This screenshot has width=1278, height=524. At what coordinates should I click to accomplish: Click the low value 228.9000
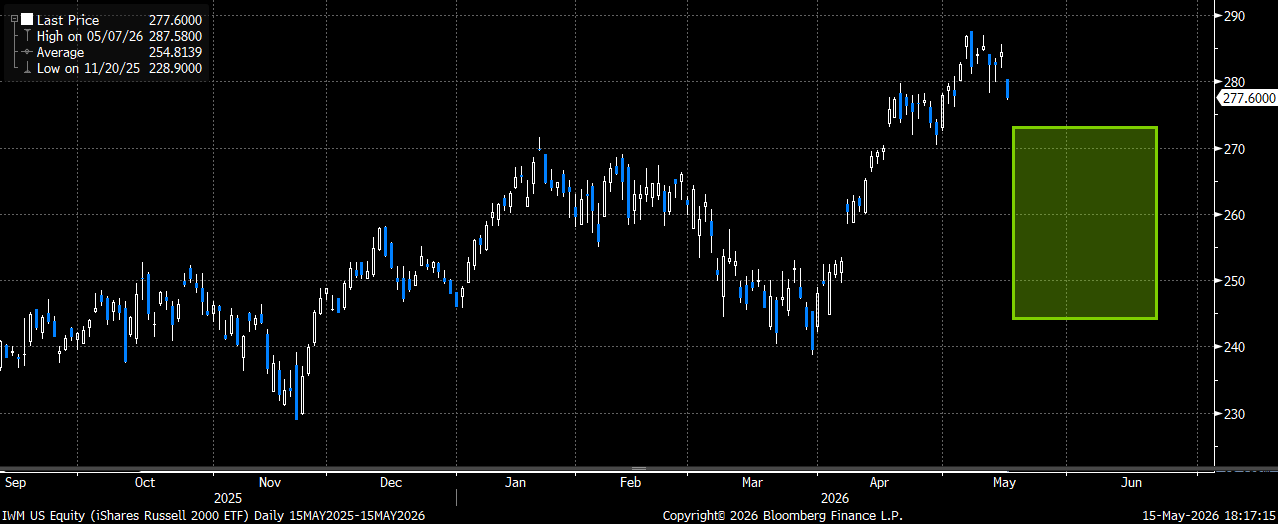tap(176, 68)
